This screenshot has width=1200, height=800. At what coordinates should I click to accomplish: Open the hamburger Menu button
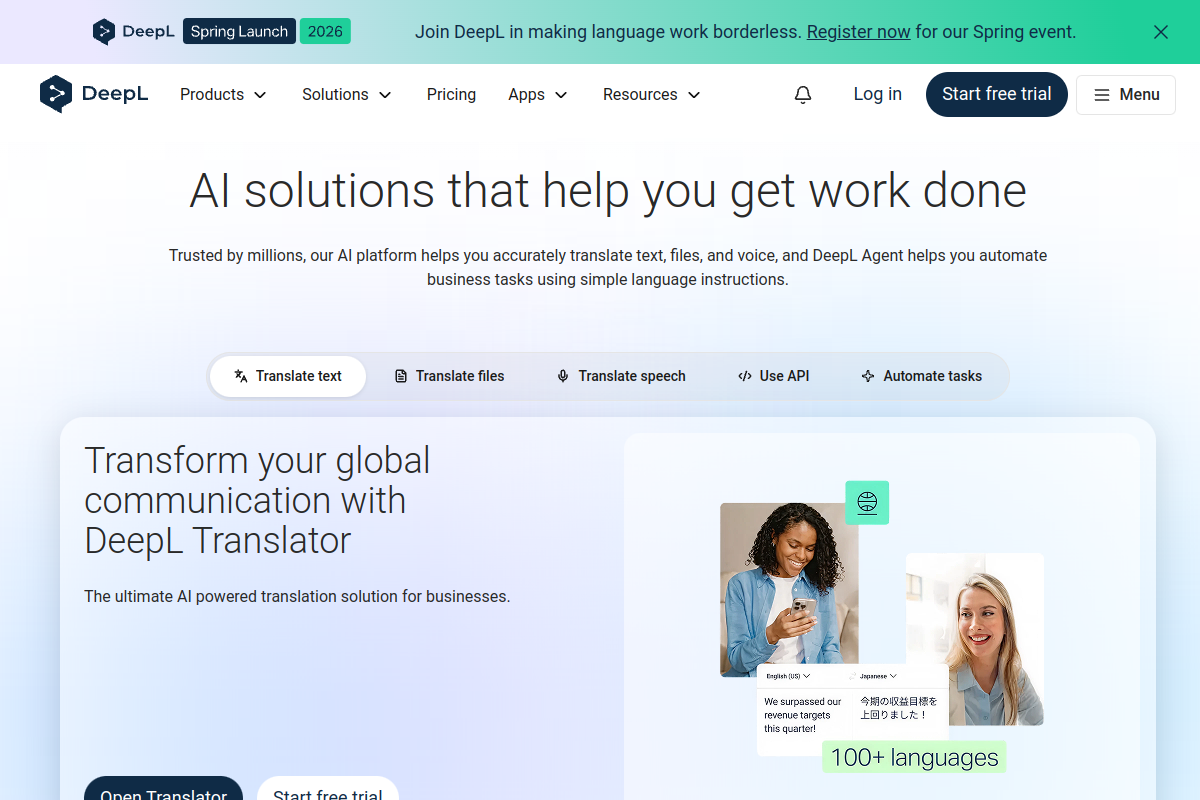(x=1125, y=95)
